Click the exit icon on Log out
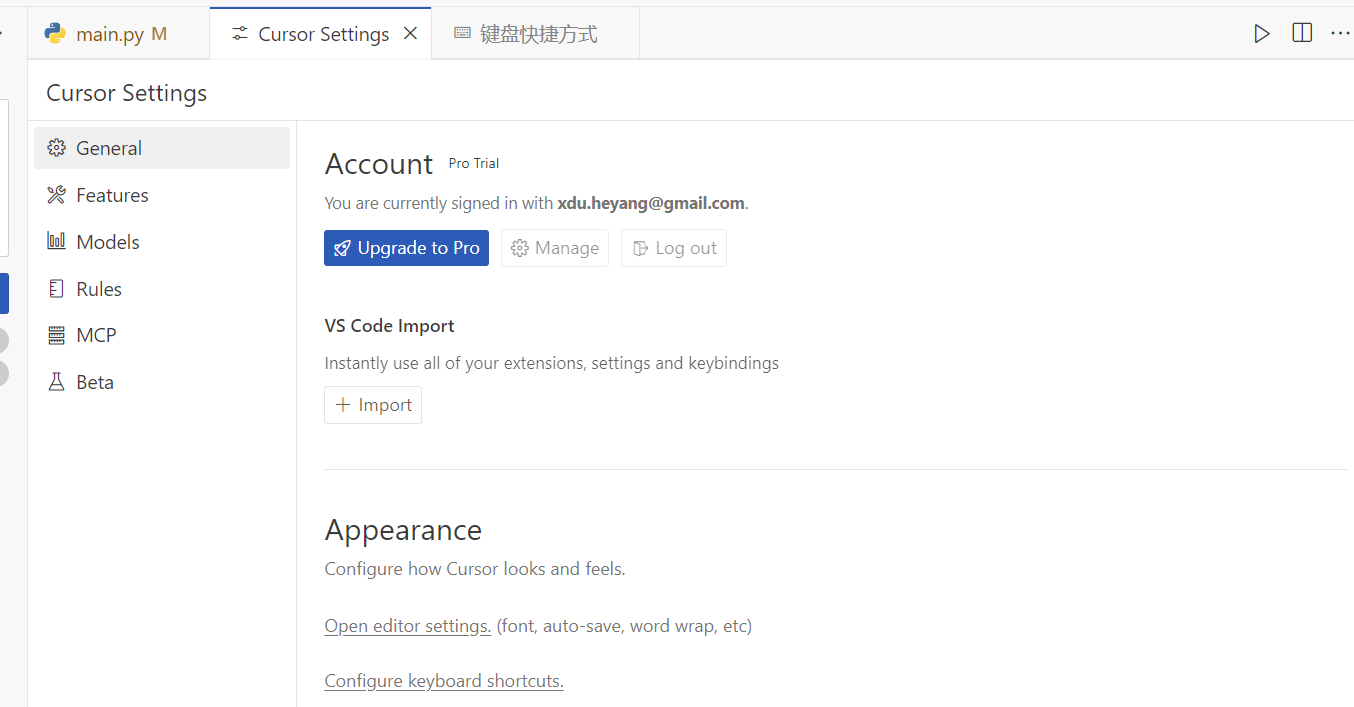Screen dimensions: 1354x707 point(640,248)
